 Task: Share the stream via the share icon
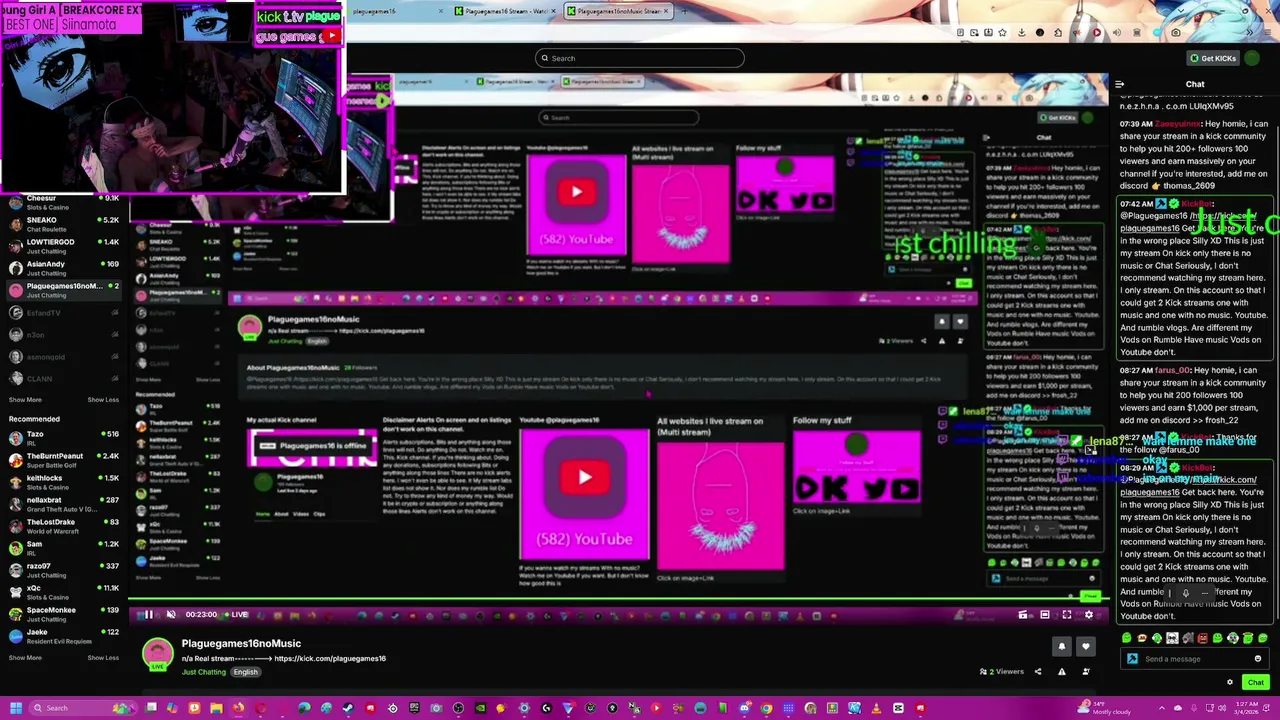pos(1038,671)
